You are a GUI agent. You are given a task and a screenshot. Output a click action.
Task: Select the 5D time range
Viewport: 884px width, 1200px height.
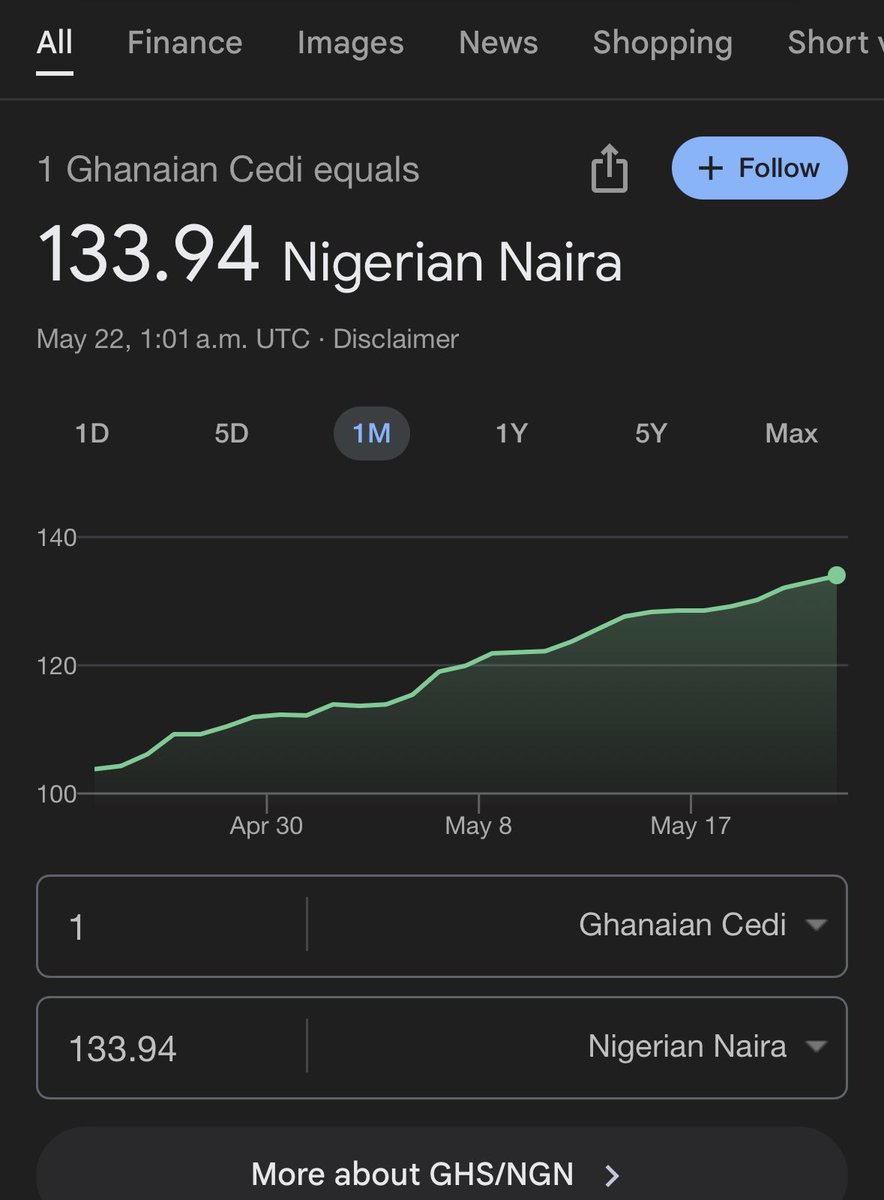pos(231,433)
